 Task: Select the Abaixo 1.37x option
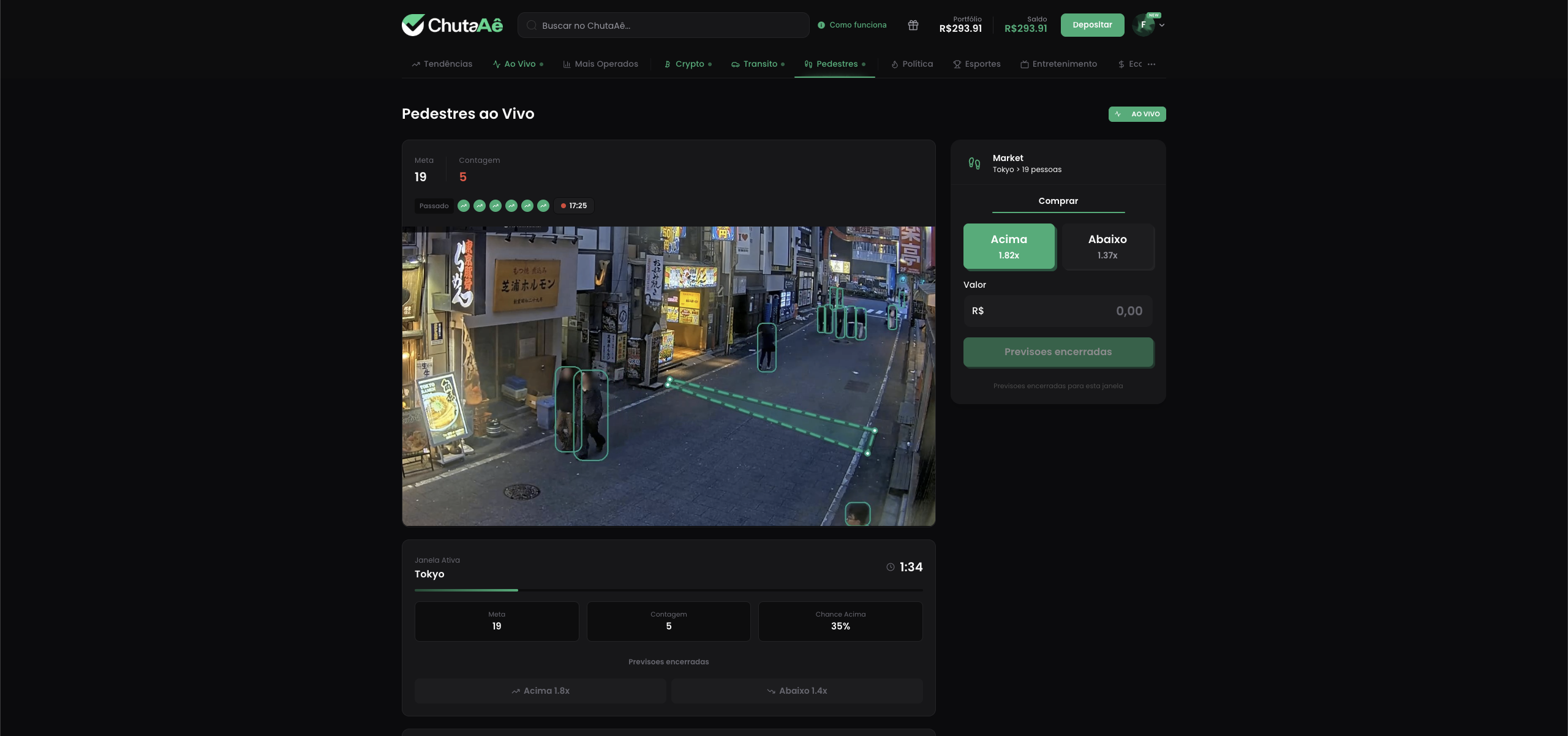(x=1107, y=246)
